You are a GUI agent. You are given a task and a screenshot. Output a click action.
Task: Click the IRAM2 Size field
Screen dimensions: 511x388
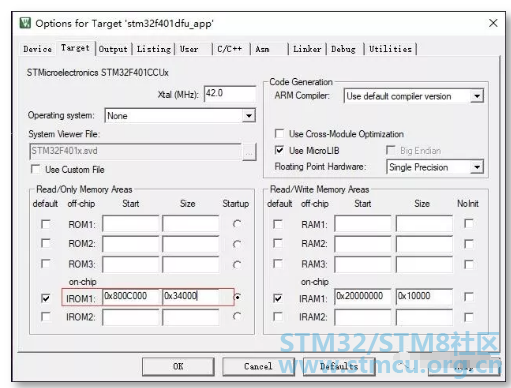(x=424, y=317)
